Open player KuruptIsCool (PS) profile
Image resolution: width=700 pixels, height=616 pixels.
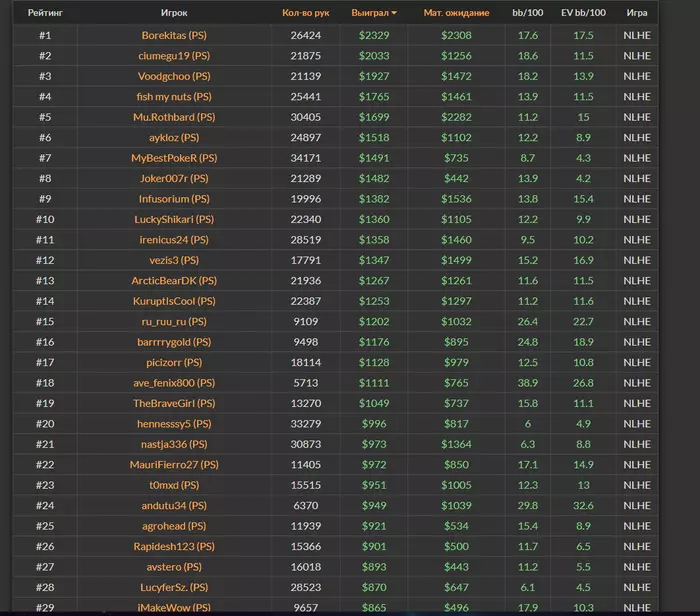tap(174, 301)
